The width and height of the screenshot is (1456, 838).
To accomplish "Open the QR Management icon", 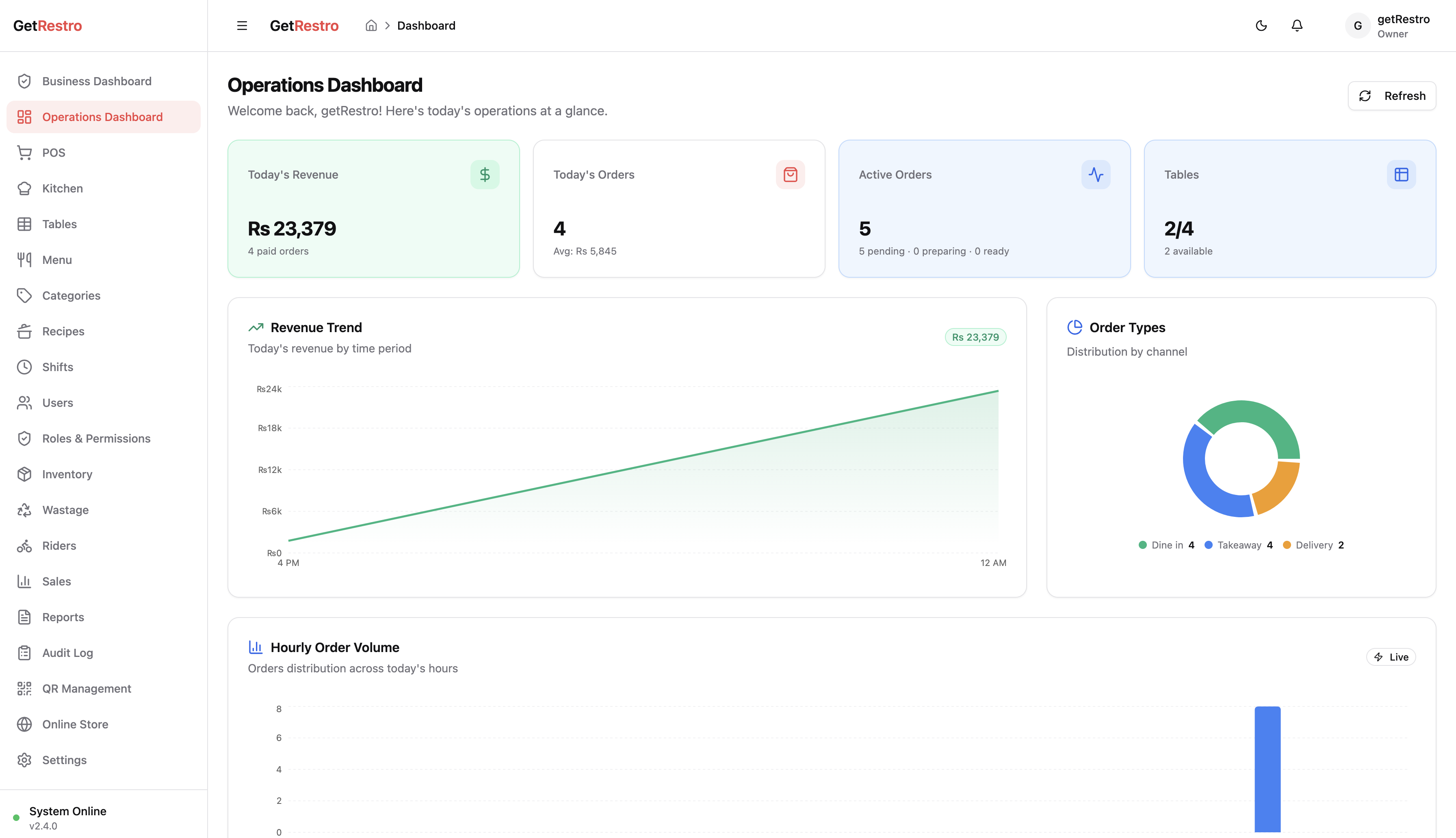I will click(24, 688).
